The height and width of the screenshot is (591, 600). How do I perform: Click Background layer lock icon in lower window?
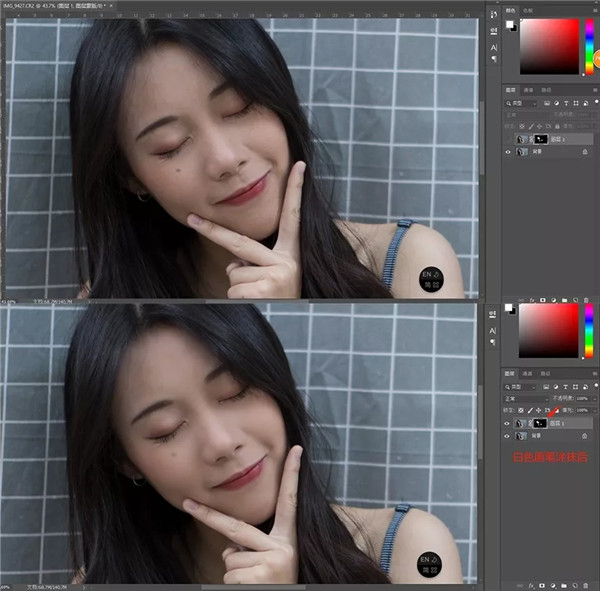pyautogui.click(x=584, y=436)
